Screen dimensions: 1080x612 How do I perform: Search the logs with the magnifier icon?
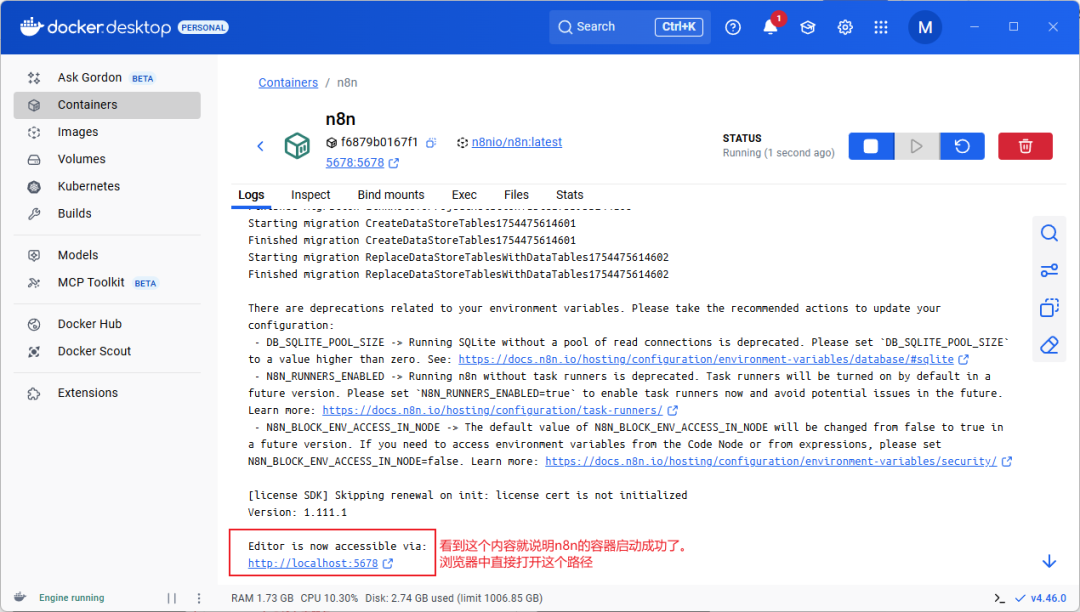(1048, 233)
